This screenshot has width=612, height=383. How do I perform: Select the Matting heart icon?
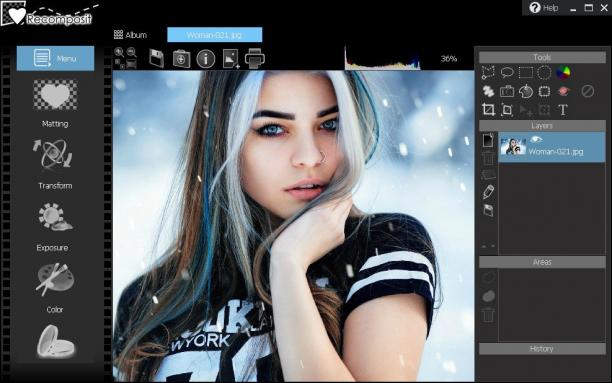click(x=55, y=95)
